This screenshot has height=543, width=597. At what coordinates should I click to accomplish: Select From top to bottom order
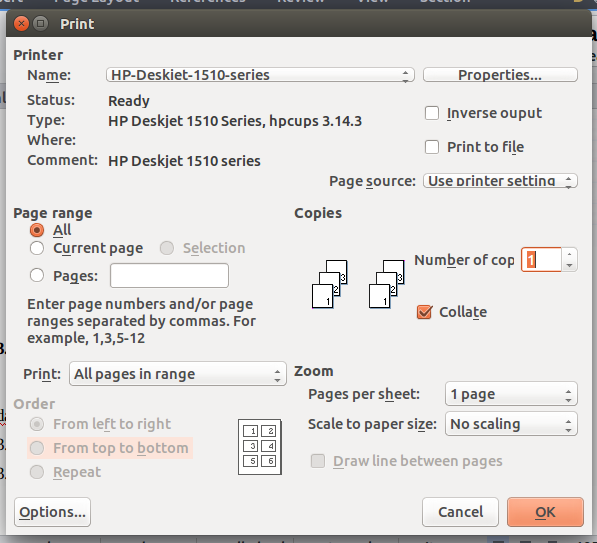coord(37,448)
